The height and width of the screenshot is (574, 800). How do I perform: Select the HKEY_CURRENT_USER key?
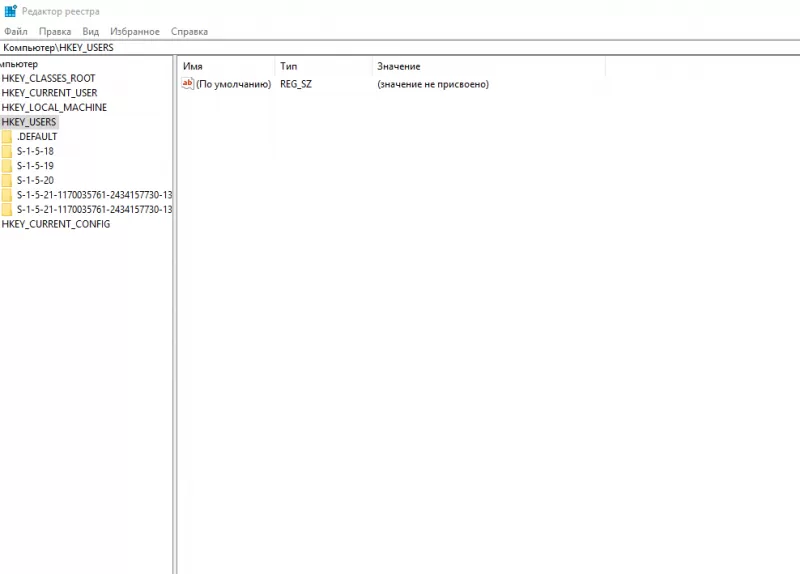49,93
